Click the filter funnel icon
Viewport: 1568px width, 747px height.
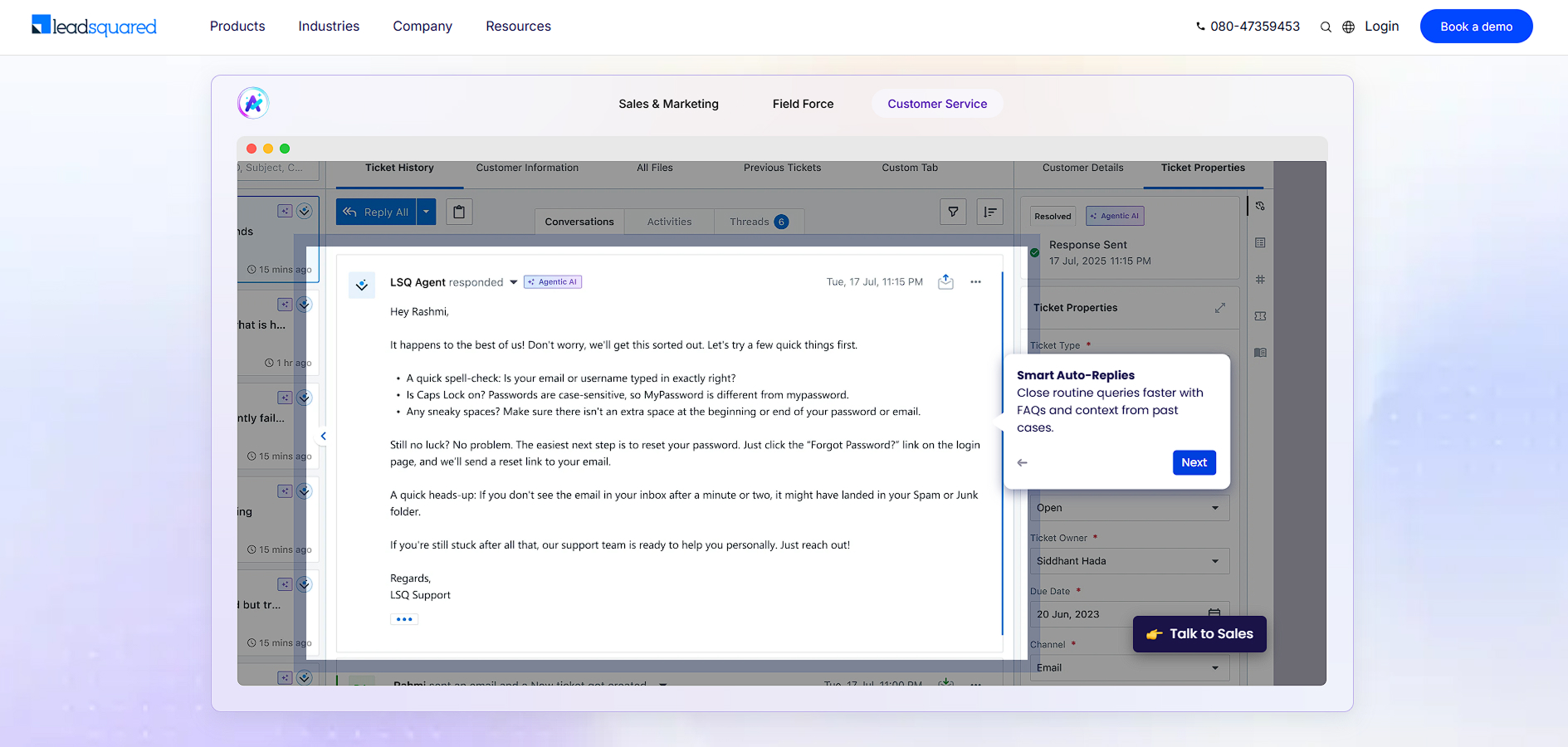point(953,212)
